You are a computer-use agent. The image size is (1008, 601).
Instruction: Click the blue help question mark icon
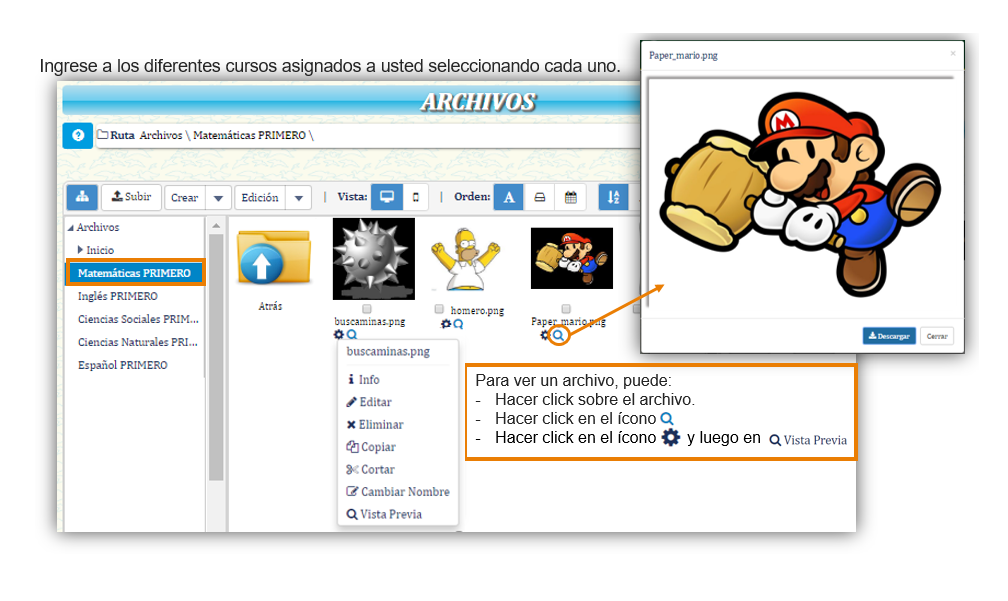78,136
